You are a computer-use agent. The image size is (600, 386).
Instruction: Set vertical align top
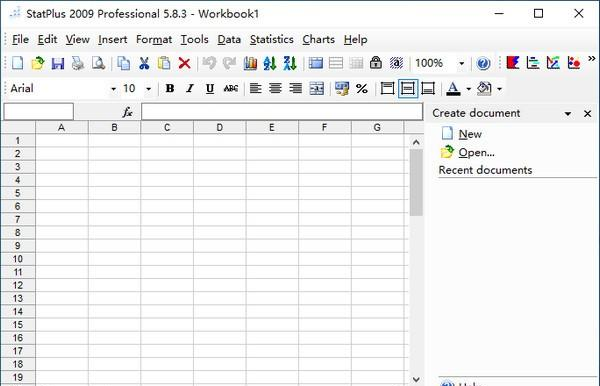coord(387,89)
